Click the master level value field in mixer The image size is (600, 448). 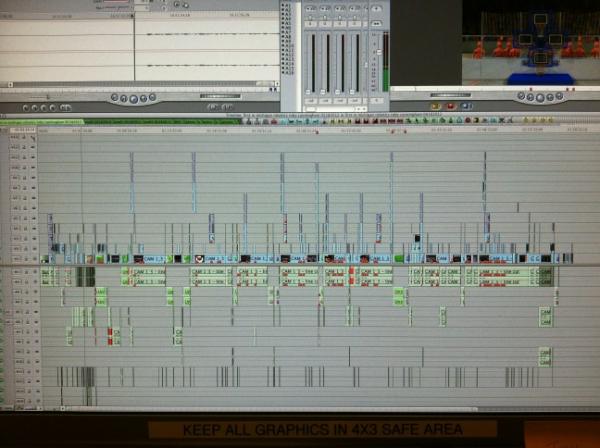(377, 101)
